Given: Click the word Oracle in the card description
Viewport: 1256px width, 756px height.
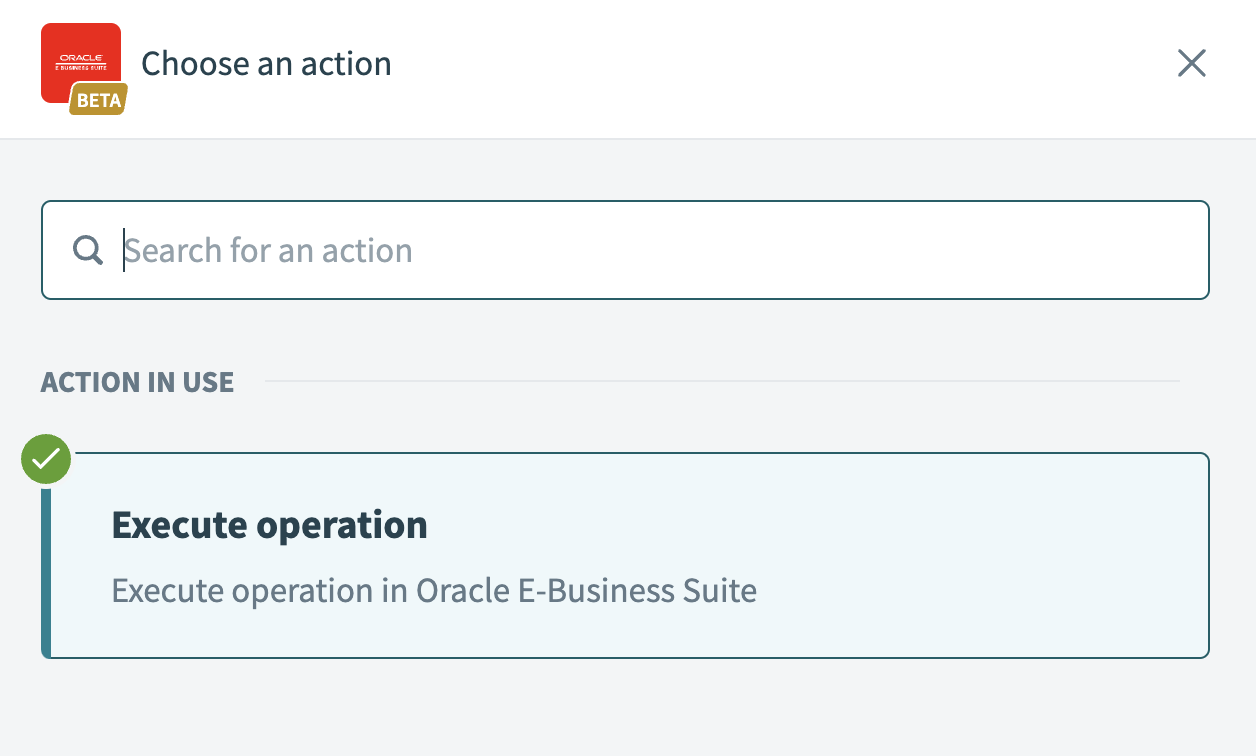Looking at the screenshot, I should click(x=462, y=591).
